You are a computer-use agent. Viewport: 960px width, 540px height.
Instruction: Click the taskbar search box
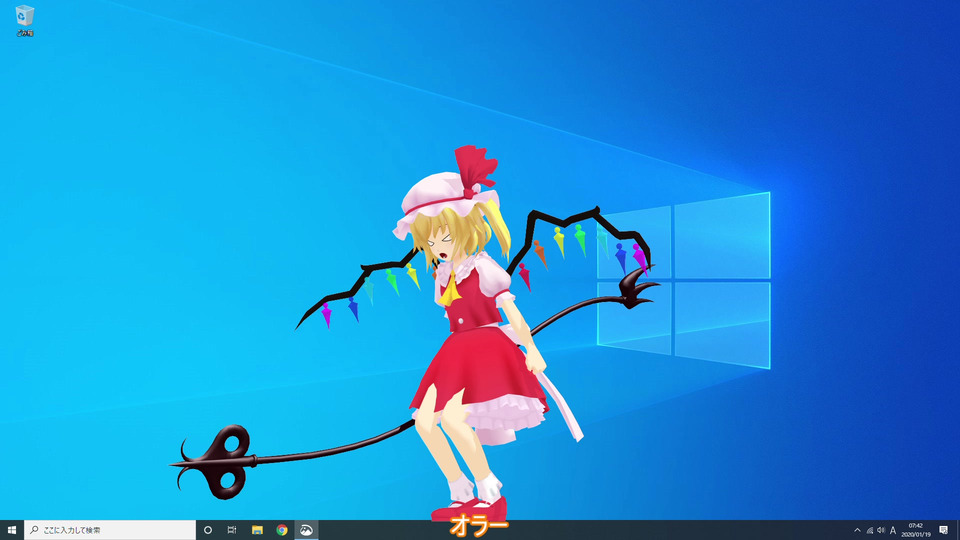[x=110, y=530]
